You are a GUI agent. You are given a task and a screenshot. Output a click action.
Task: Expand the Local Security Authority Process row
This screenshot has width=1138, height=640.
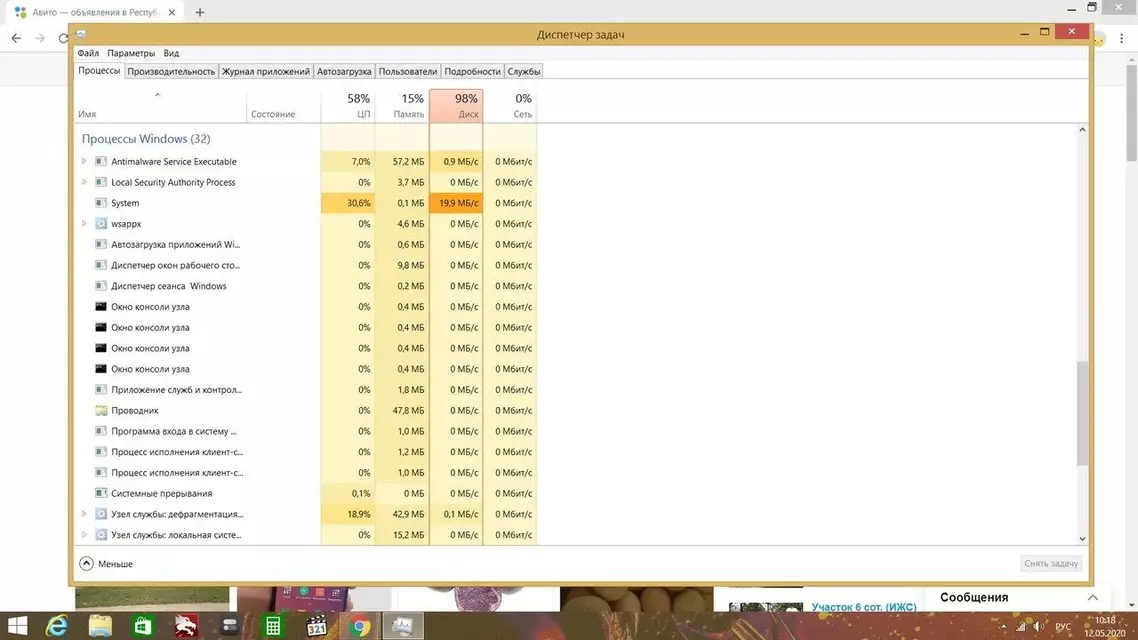(x=83, y=182)
